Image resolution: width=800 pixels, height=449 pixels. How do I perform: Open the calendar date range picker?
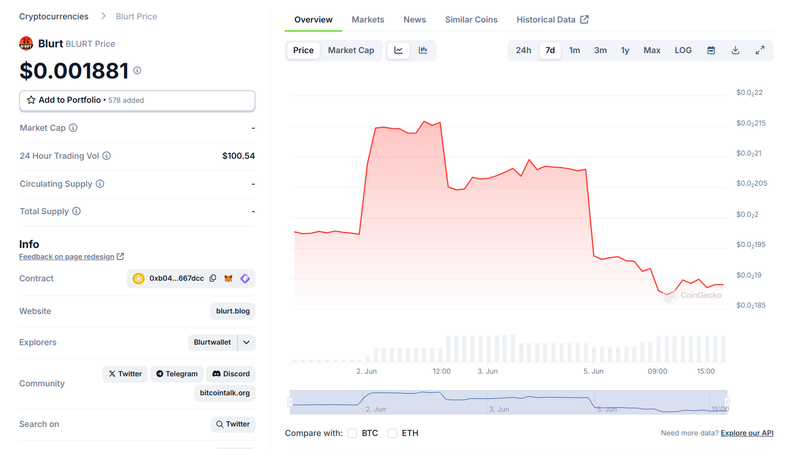(711, 50)
